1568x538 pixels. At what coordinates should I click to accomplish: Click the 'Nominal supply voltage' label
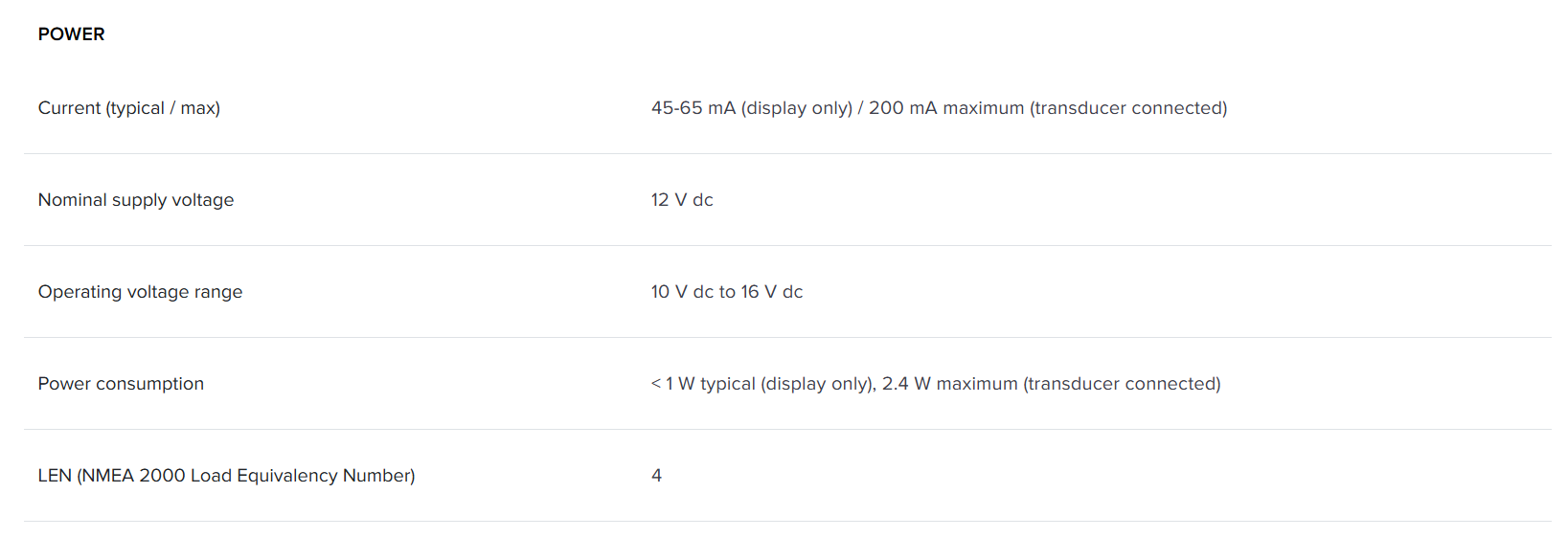coord(135,200)
